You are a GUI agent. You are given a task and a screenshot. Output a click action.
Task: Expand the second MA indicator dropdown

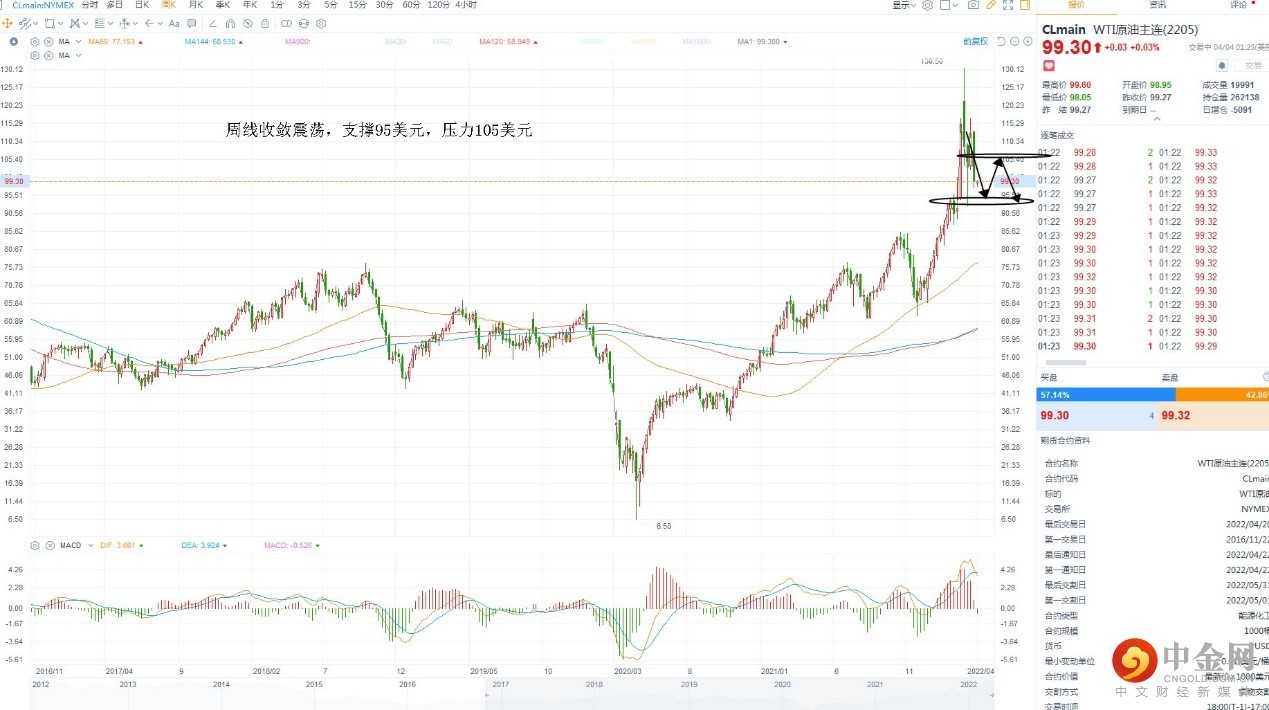[78, 55]
